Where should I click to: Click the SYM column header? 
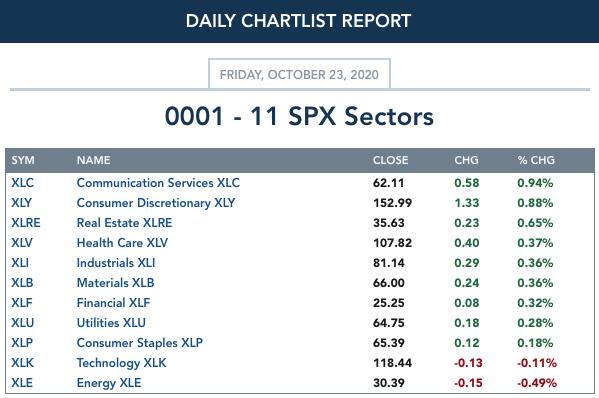point(23,160)
